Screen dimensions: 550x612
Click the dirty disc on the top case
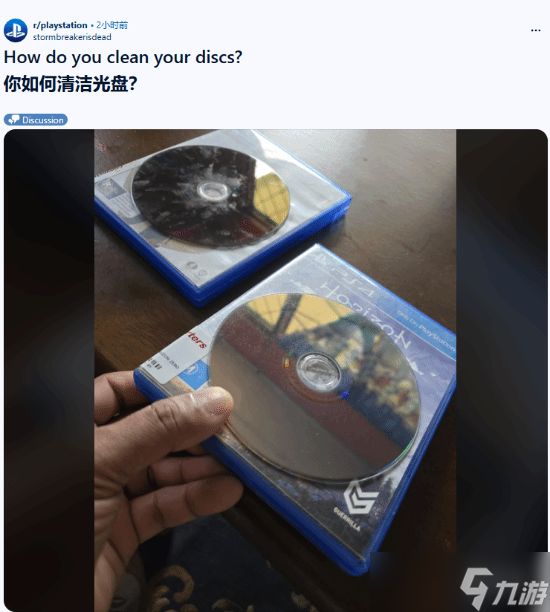(x=211, y=196)
